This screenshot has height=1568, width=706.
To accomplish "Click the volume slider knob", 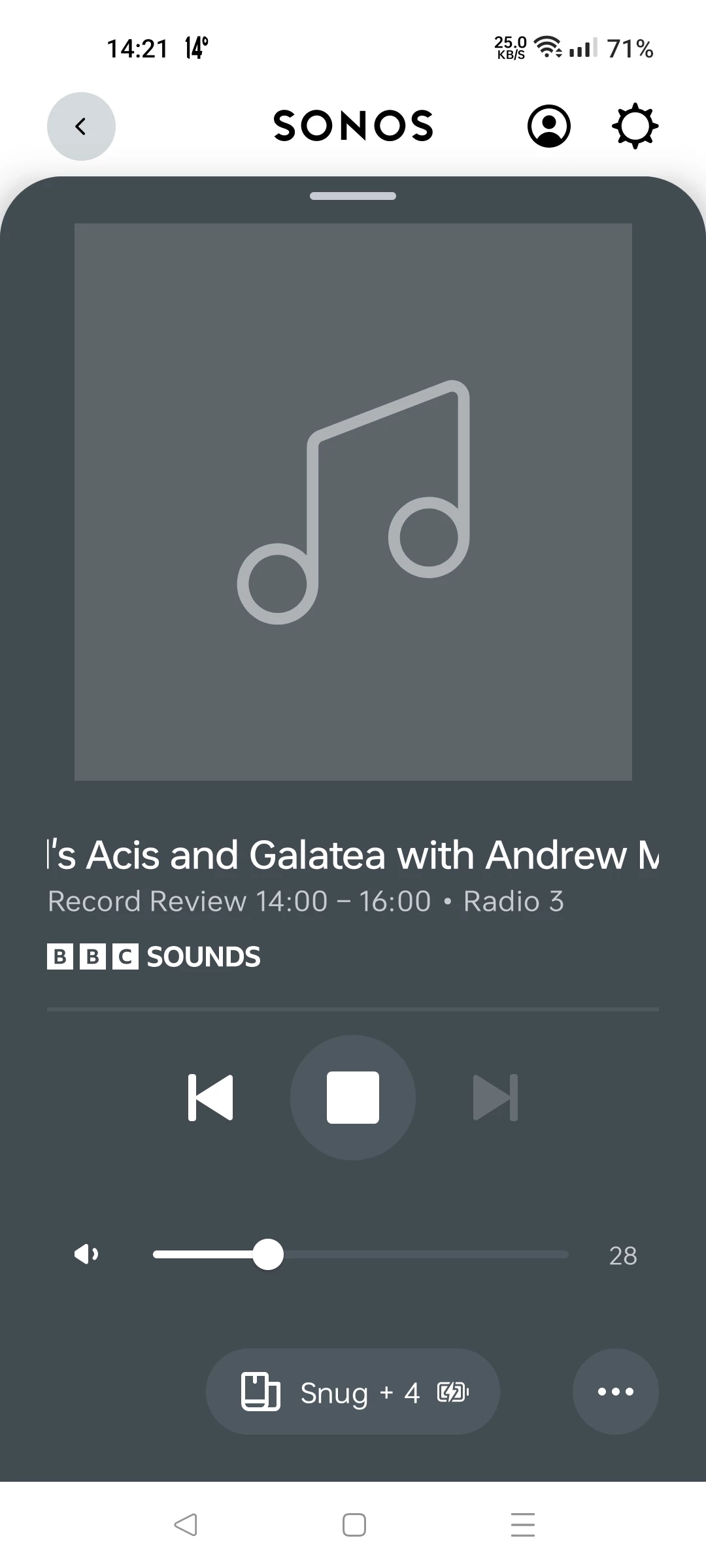I will coord(268,1254).
